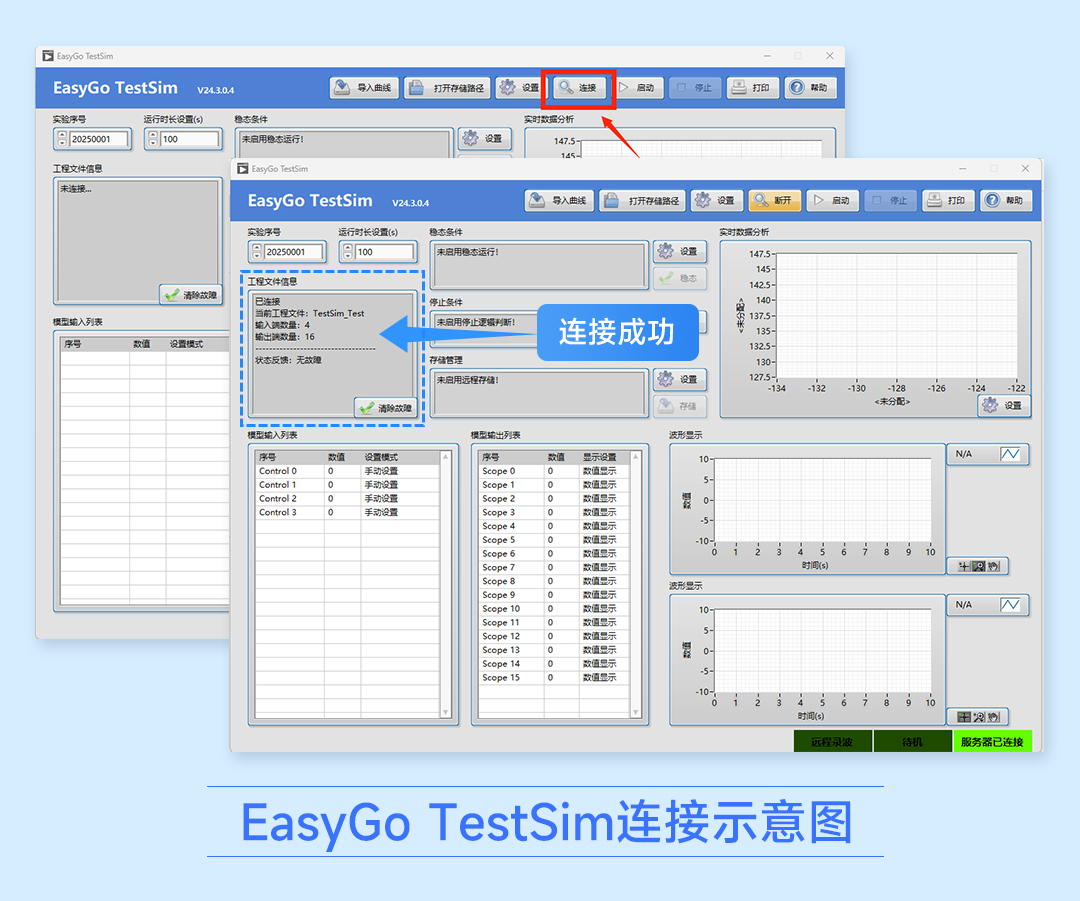Click scroll-down arrow of 模型输出列表
1080x901 pixels.
pos(636,712)
